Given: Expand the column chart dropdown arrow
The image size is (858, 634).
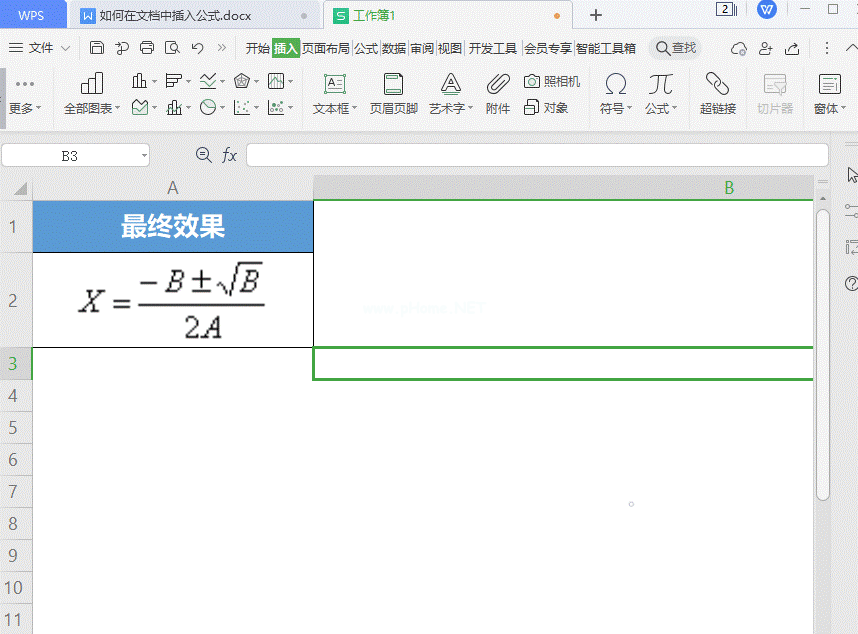Looking at the screenshot, I should point(154,82).
